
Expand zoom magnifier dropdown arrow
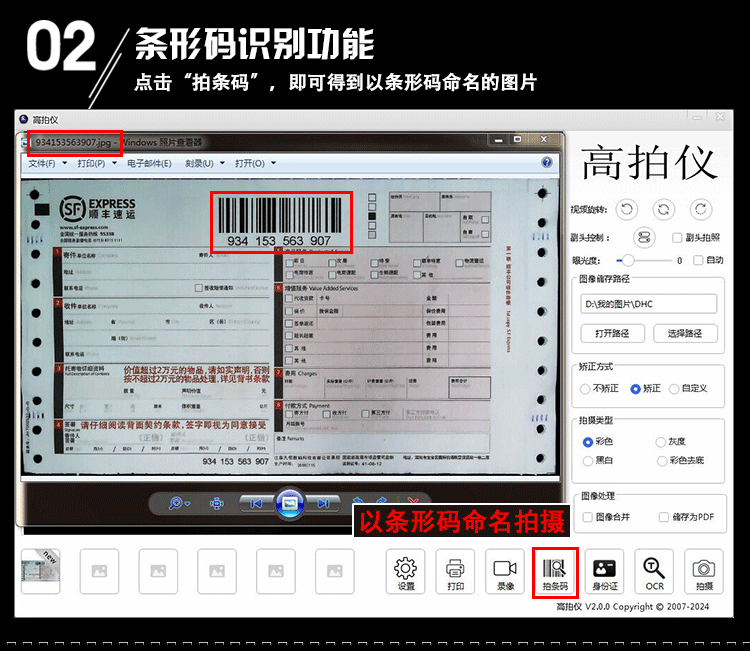coord(188,504)
